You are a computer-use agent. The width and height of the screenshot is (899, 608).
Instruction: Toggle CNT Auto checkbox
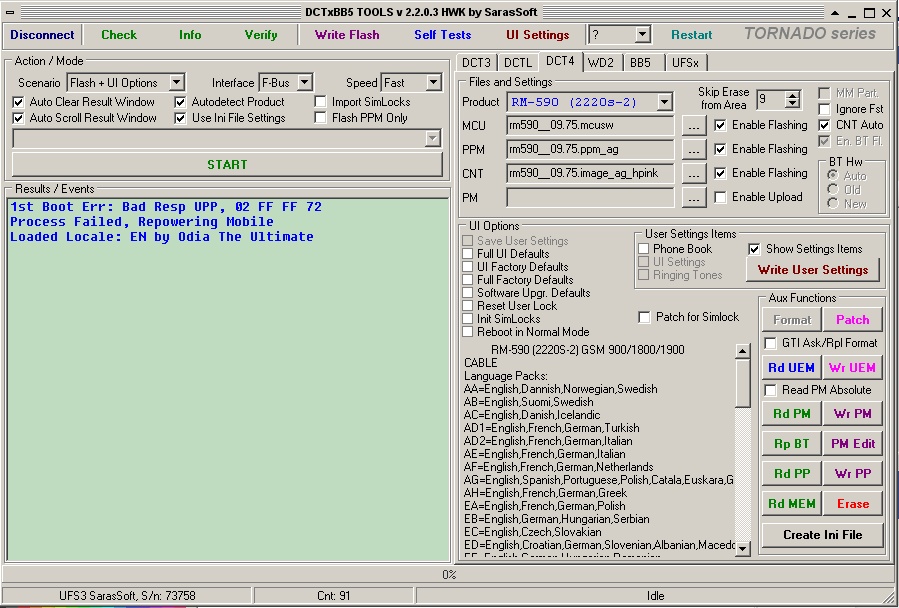(x=824, y=125)
